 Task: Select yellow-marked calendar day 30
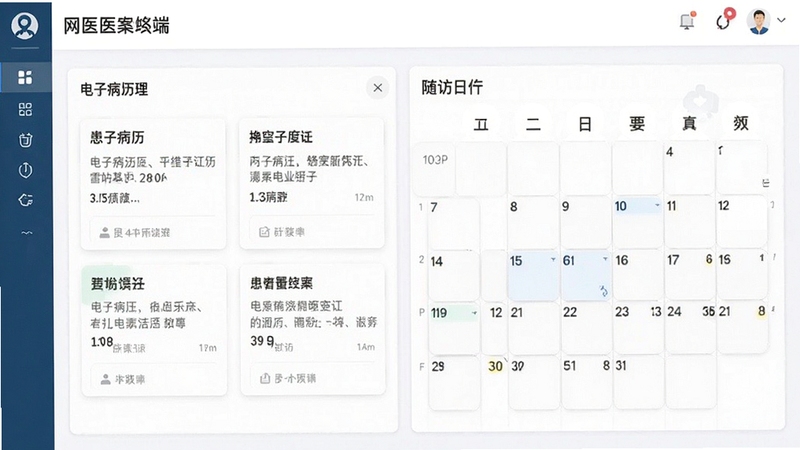click(495, 366)
